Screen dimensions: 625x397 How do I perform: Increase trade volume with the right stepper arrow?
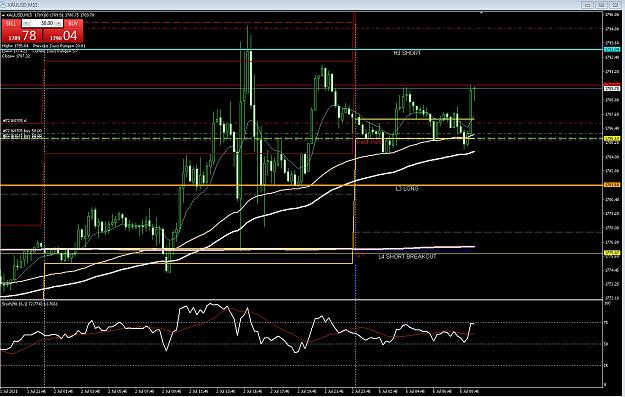(x=59, y=24)
